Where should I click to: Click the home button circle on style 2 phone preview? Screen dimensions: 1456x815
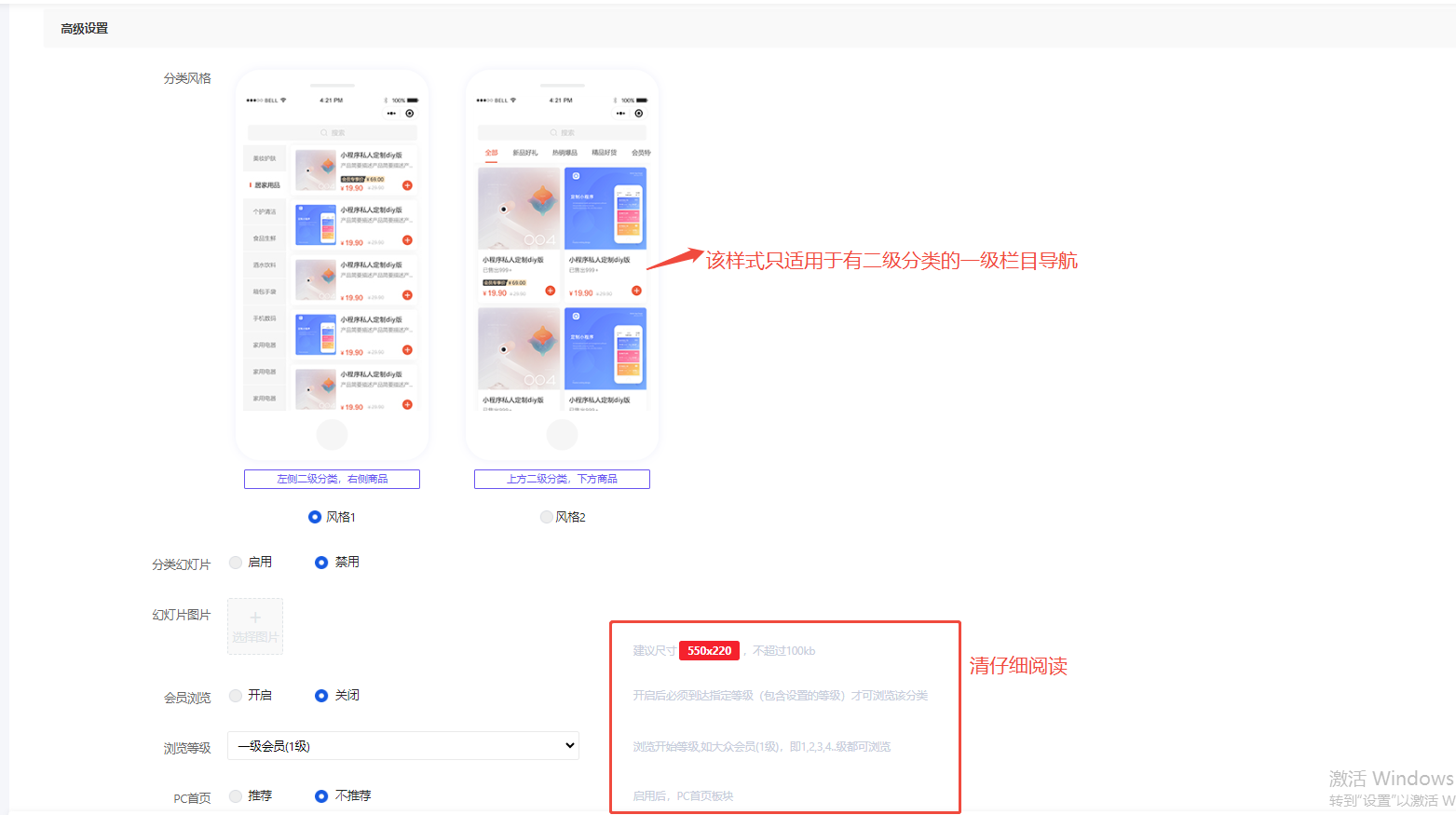562,434
